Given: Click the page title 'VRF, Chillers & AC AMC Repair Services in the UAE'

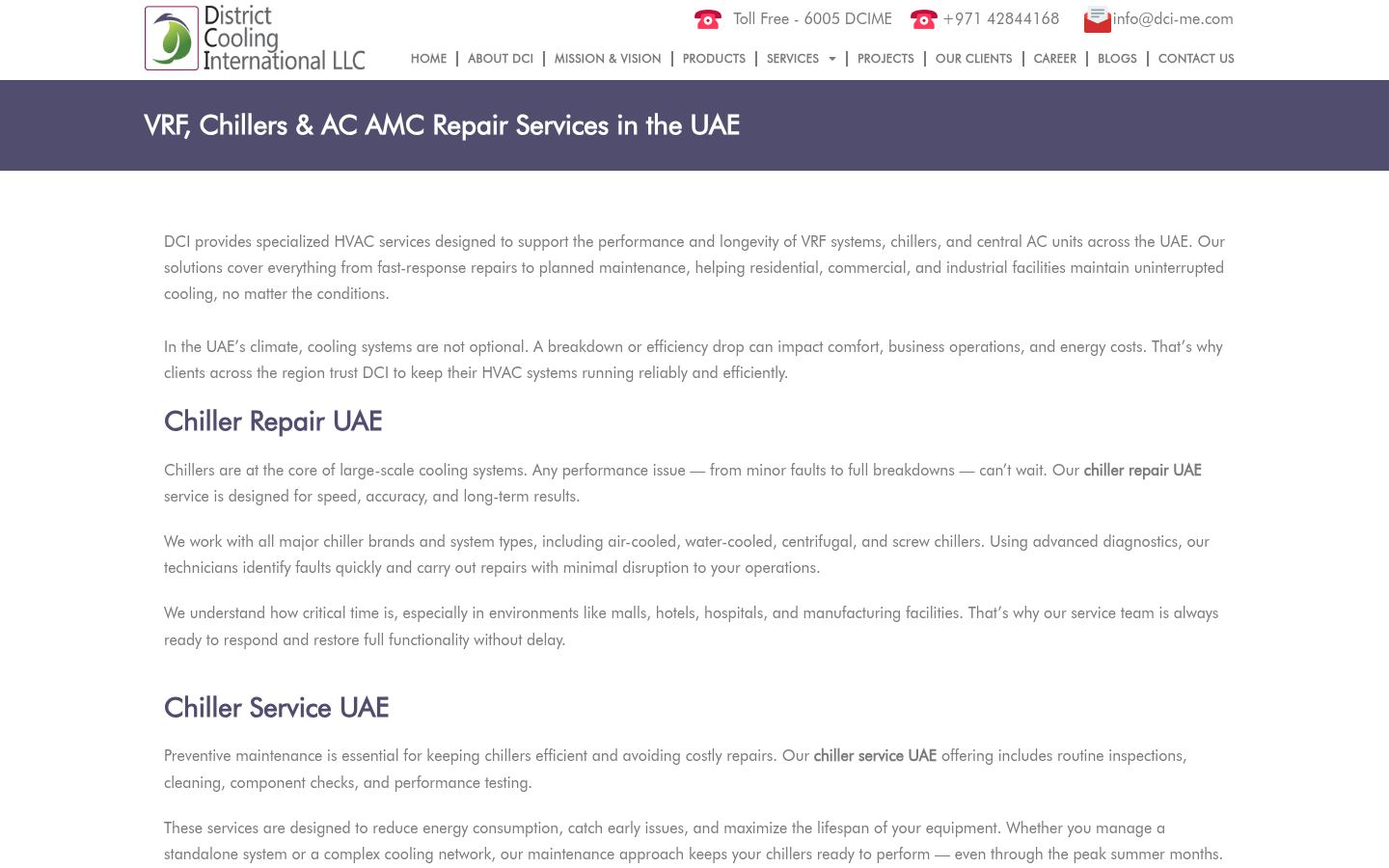Looking at the screenshot, I should (442, 125).
